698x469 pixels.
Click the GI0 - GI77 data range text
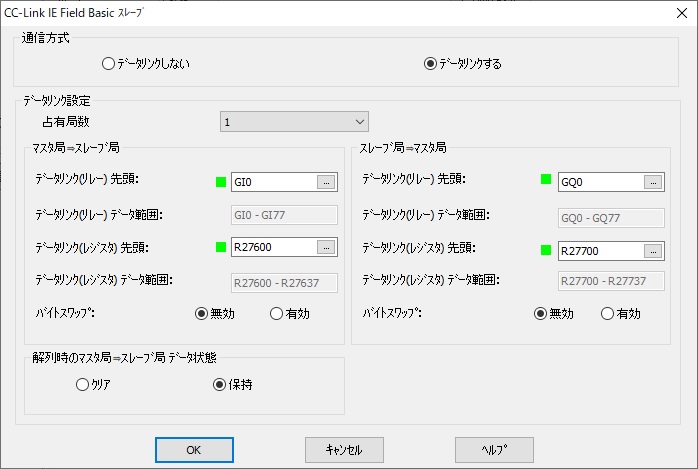click(260, 215)
